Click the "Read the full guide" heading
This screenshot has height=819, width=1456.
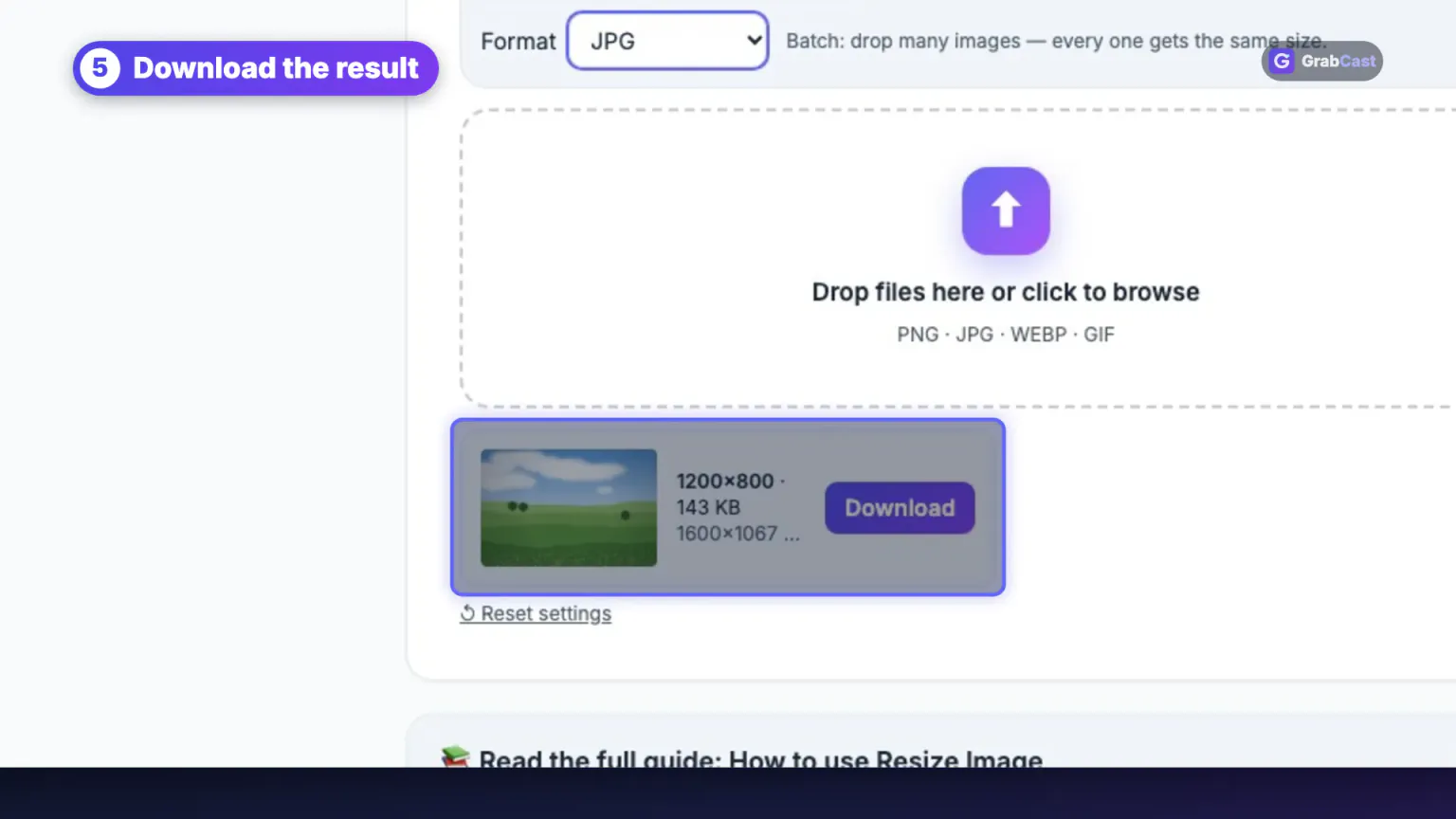760,758
